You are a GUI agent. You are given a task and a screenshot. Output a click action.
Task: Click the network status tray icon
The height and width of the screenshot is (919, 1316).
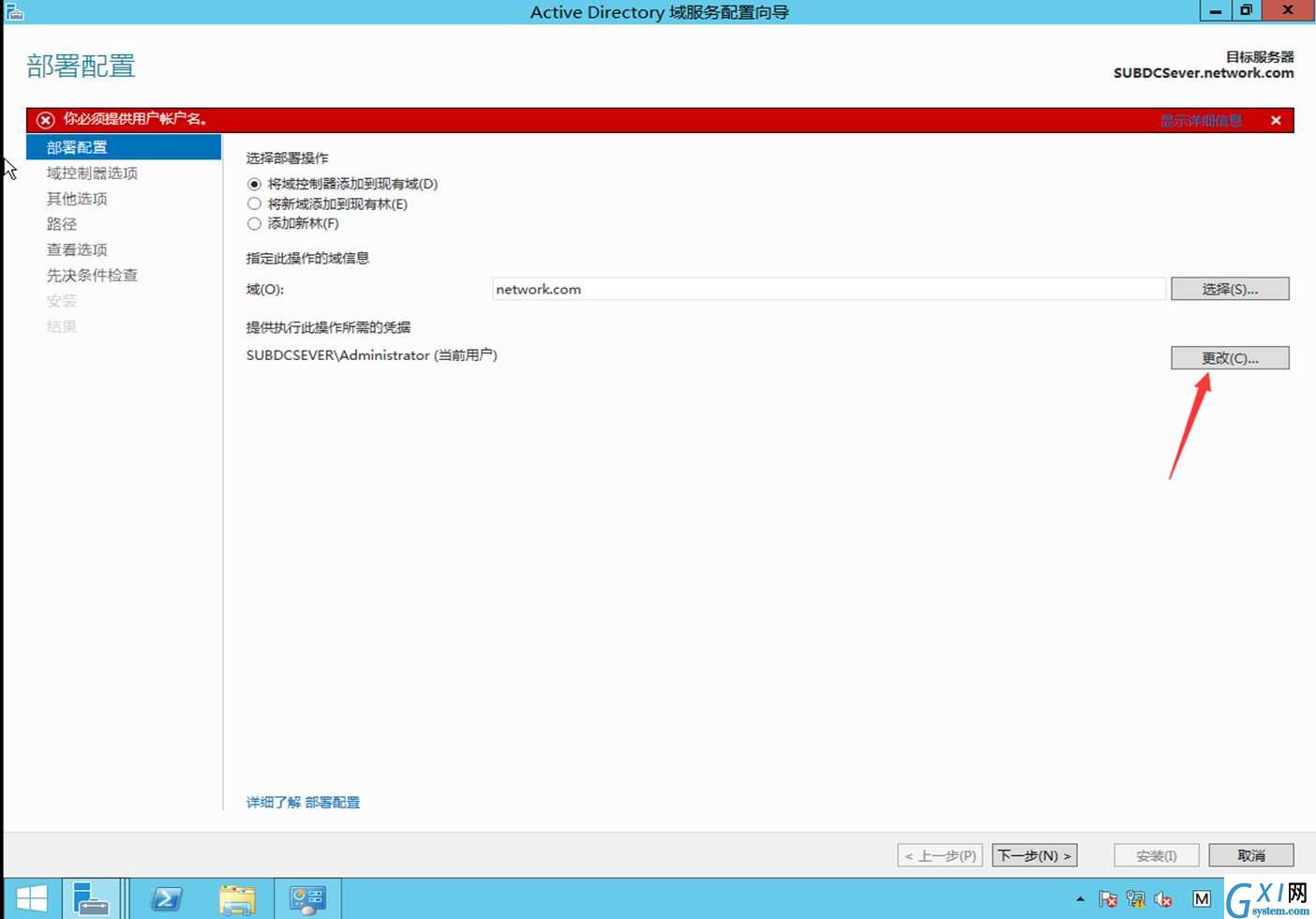coord(1136,899)
